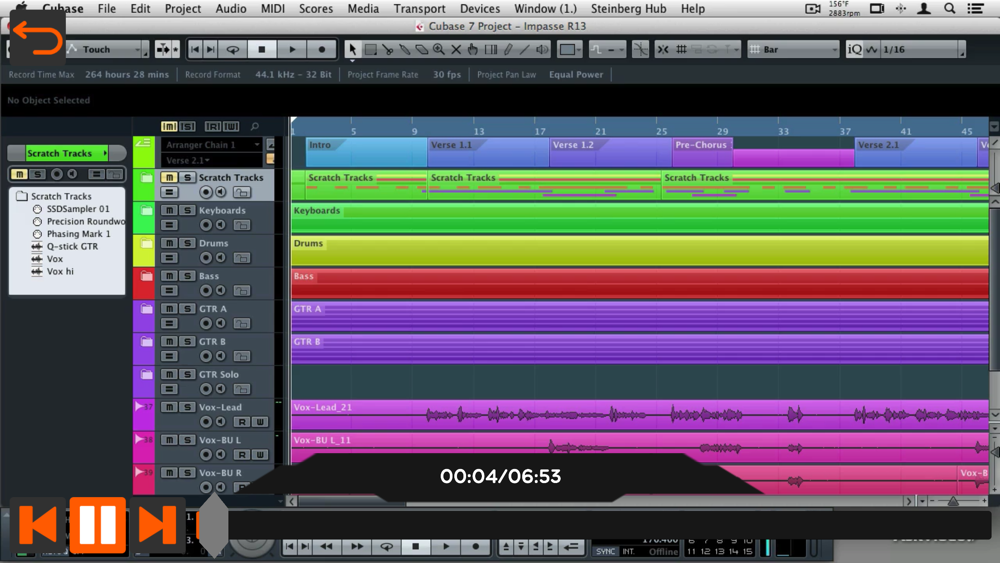Open auto-scroll settings dropdown
The image size is (1000, 563).
click(x=175, y=49)
